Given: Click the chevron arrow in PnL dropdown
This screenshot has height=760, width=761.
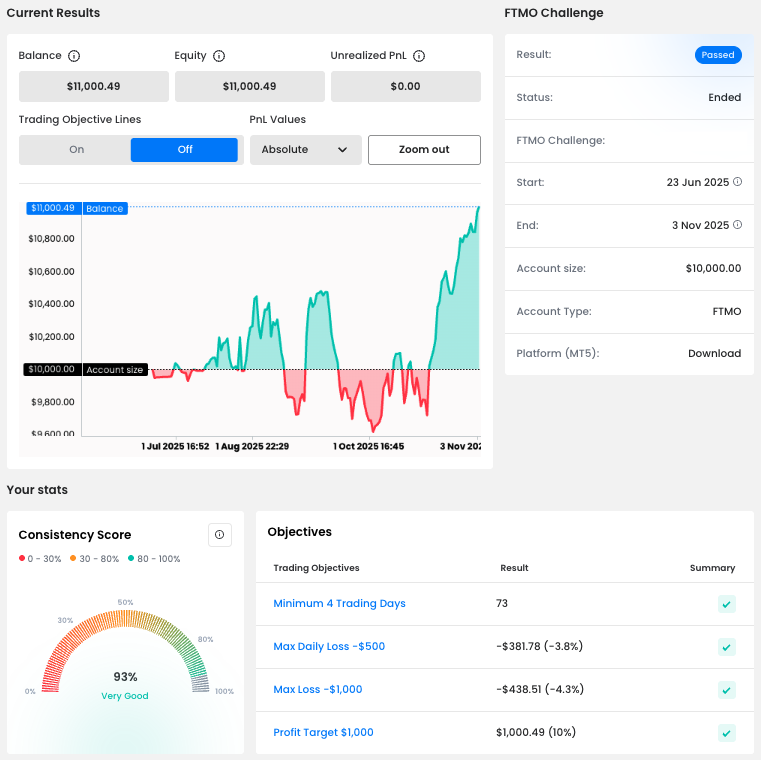Looking at the screenshot, I should pos(343,150).
